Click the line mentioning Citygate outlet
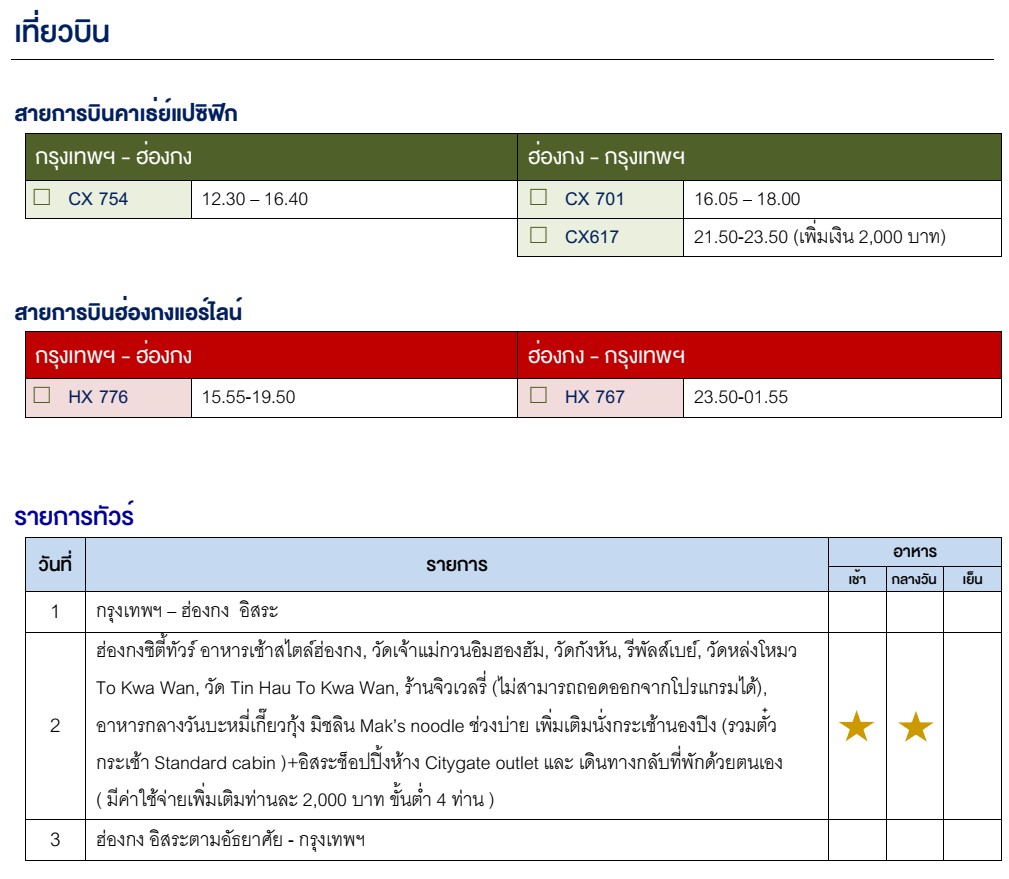This screenshot has height=879, width=1009. (x=440, y=763)
